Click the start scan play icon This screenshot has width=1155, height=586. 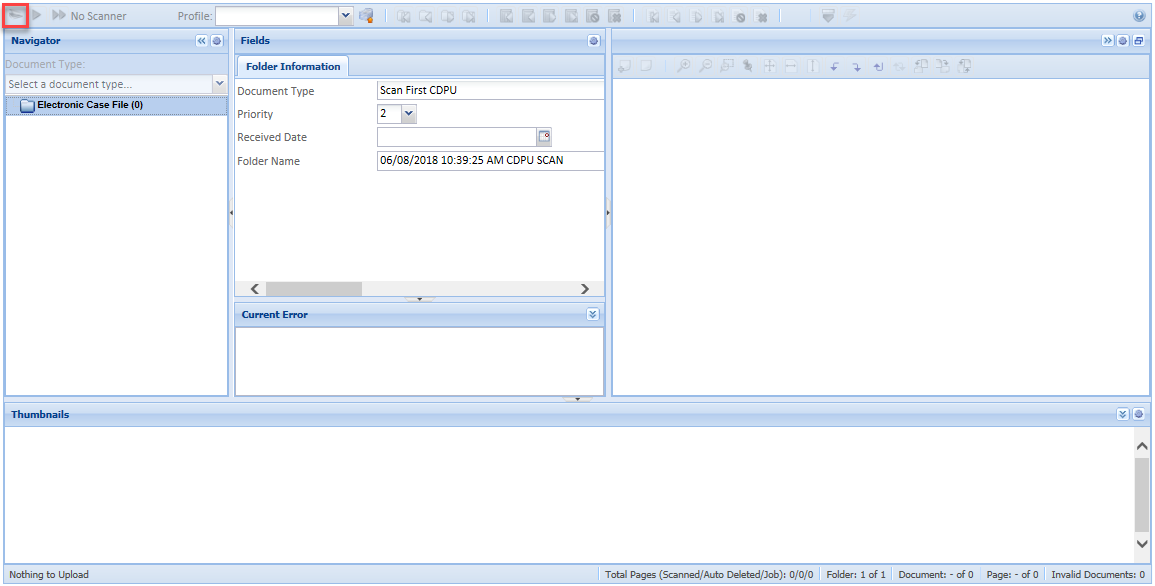tap(37, 16)
